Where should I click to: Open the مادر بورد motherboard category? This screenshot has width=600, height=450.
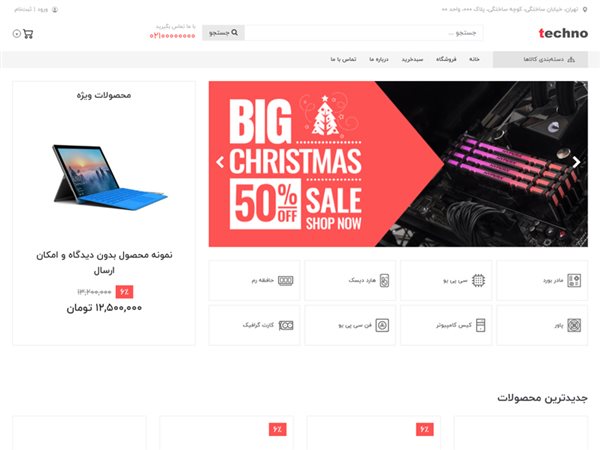click(542, 280)
